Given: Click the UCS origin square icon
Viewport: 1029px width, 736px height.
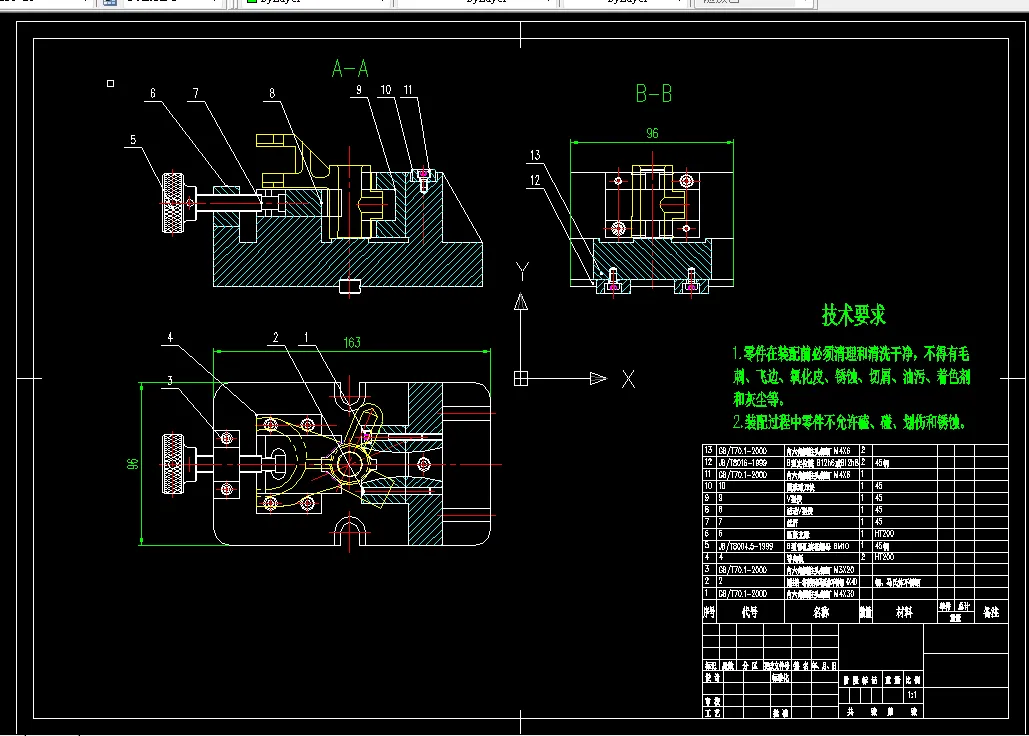Looking at the screenshot, I should (x=521, y=378).
